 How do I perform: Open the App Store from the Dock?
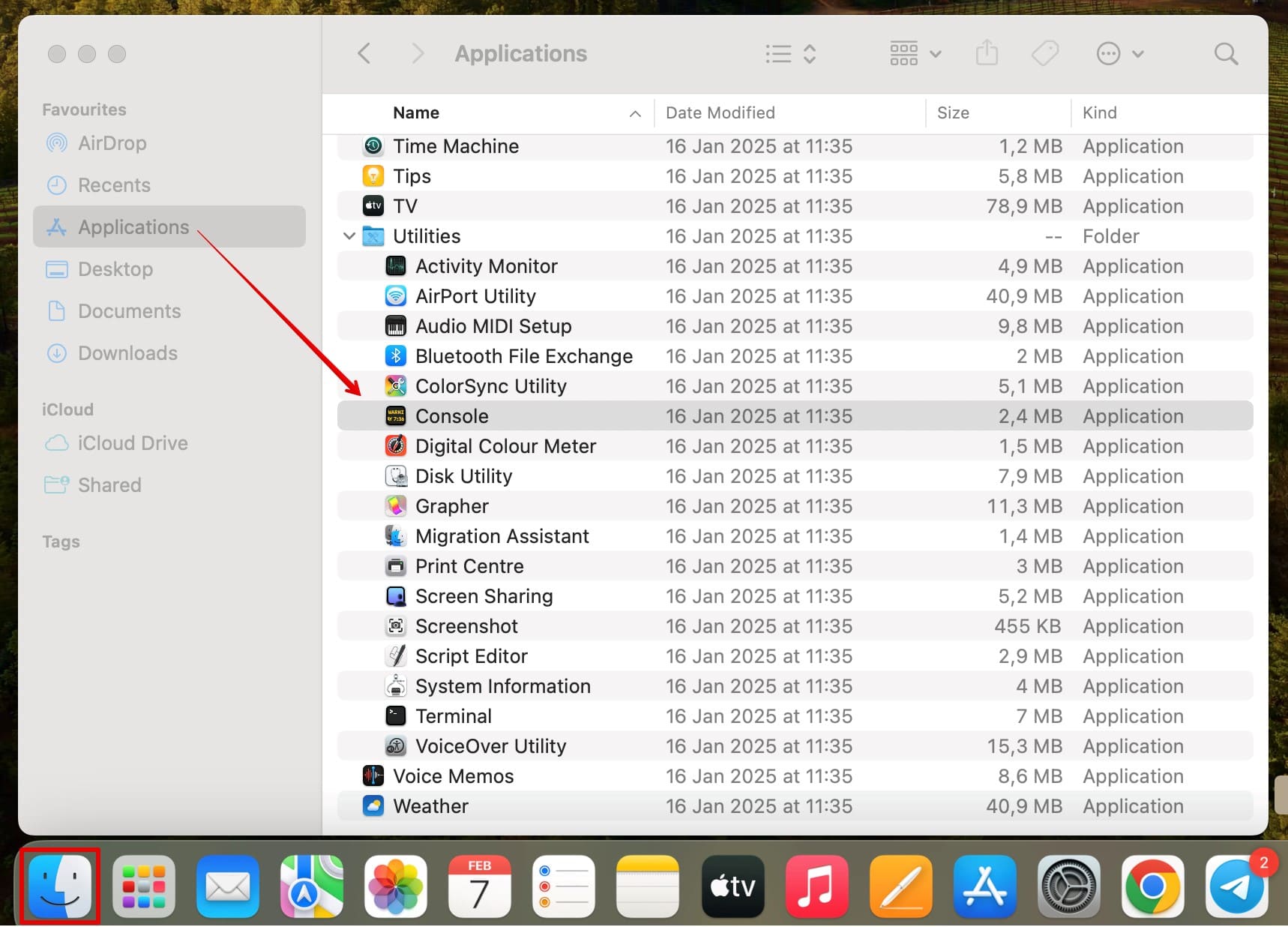tap(985, 886)
